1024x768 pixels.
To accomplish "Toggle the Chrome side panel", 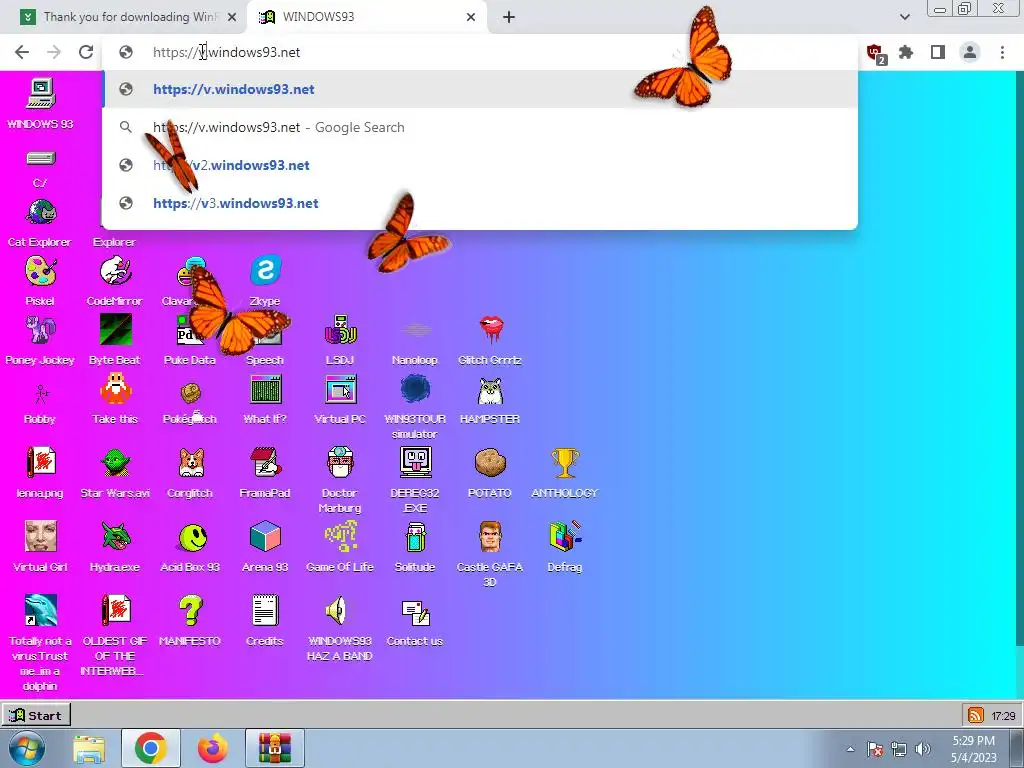I will (x=938, y=52).
